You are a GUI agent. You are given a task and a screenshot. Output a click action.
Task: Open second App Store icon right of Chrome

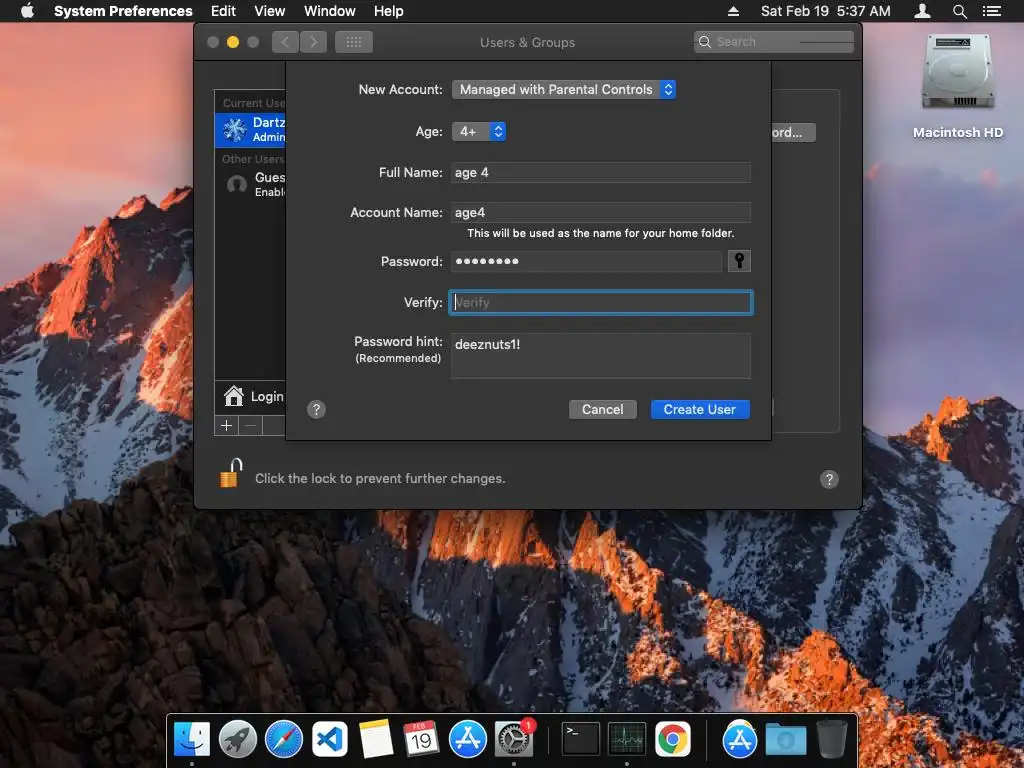[739, 739]
